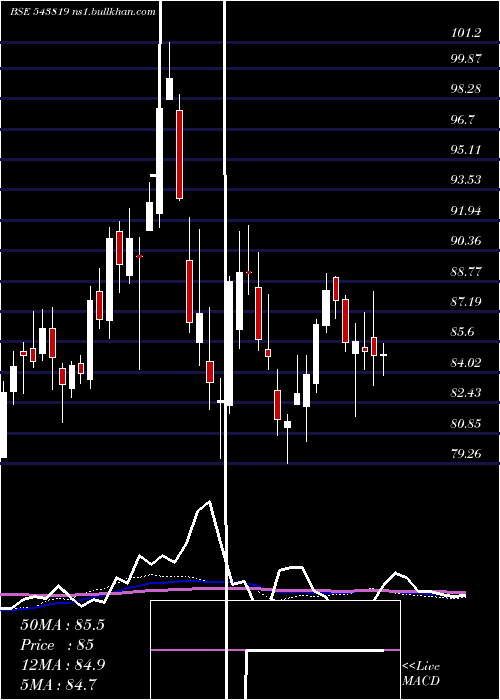Click the 12MA : 84.9 reading

[x=62, y=665]
